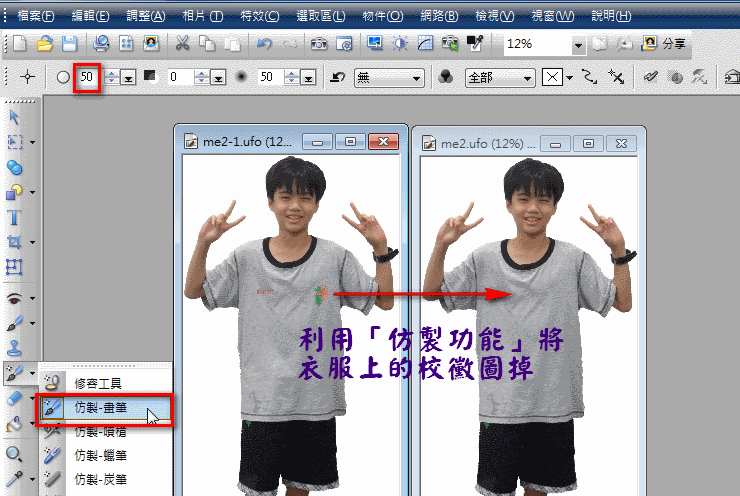Viewport: 740px width, 496px height.
Task: Select the Crop tool
Action: click(14, 242)
